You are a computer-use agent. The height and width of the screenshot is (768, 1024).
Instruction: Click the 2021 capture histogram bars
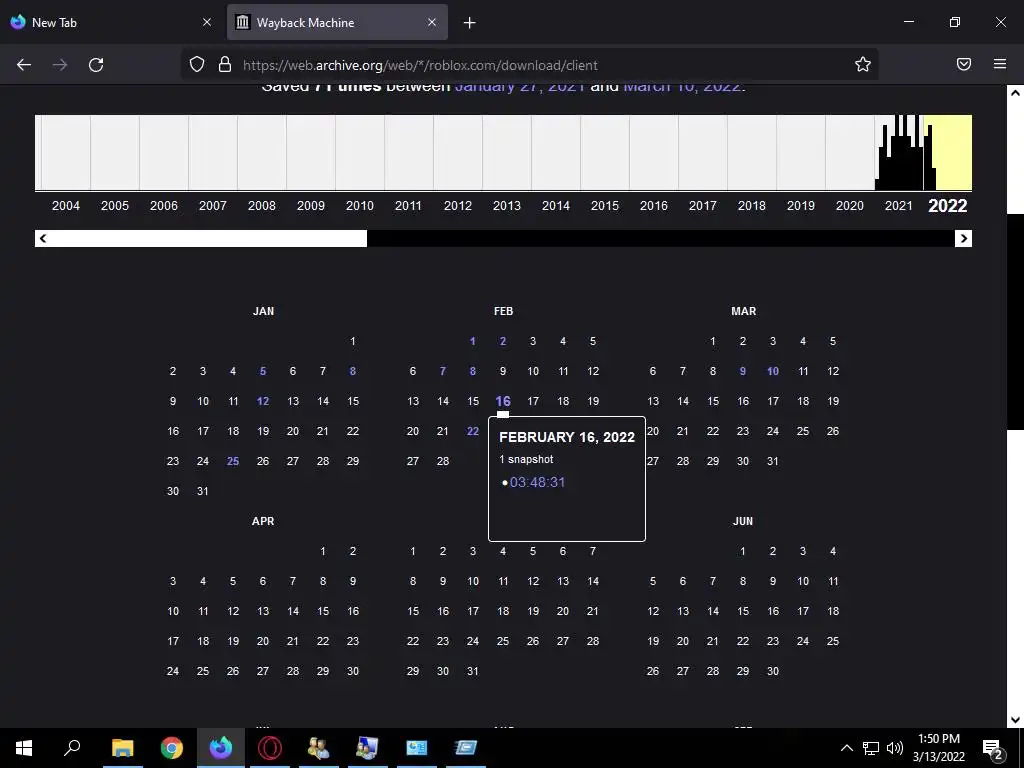pyautogui.click(x=899, y=153)
